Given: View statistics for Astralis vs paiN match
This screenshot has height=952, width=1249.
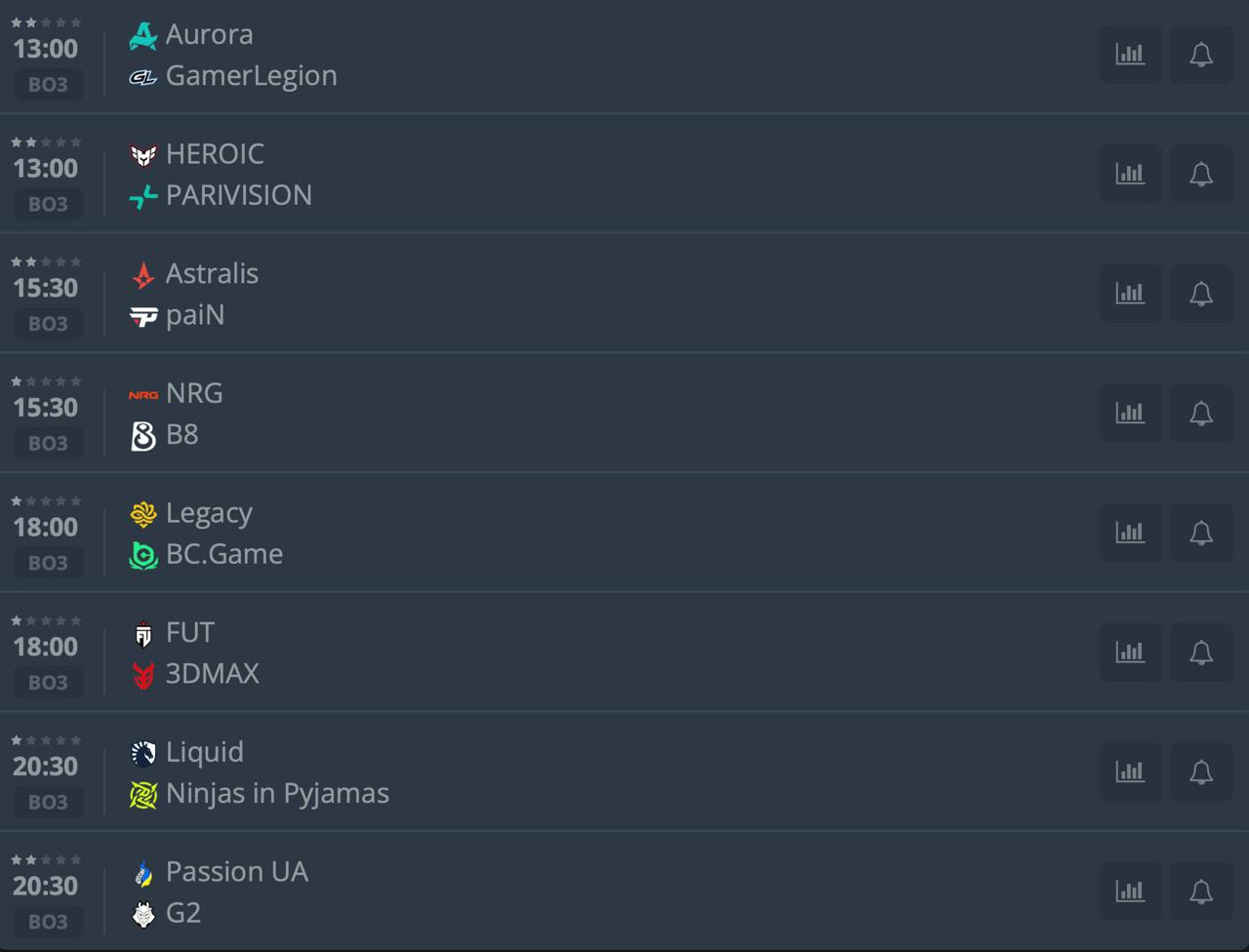Looking at the screenshot, I should 1130,294.
